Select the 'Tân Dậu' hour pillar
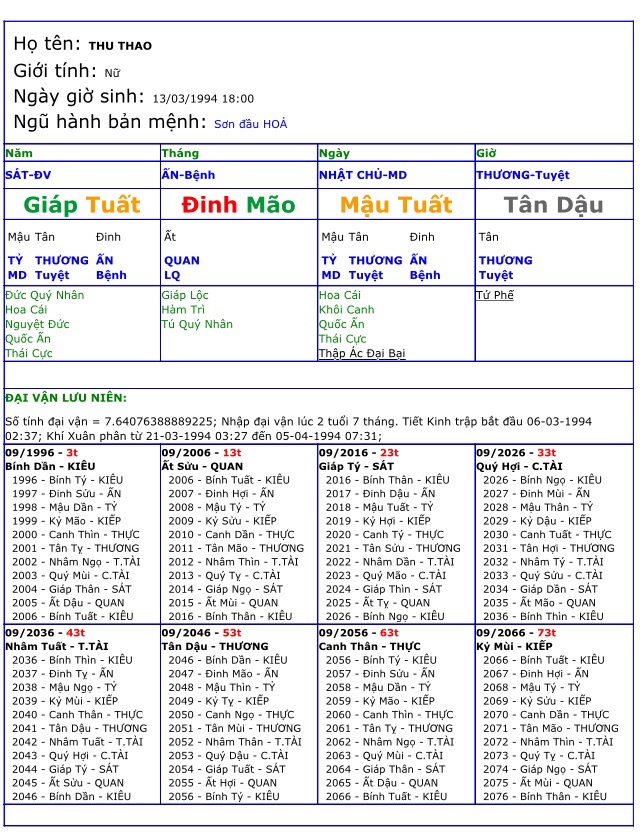Screen dimensions: 640x834 (x=553, y=205)
